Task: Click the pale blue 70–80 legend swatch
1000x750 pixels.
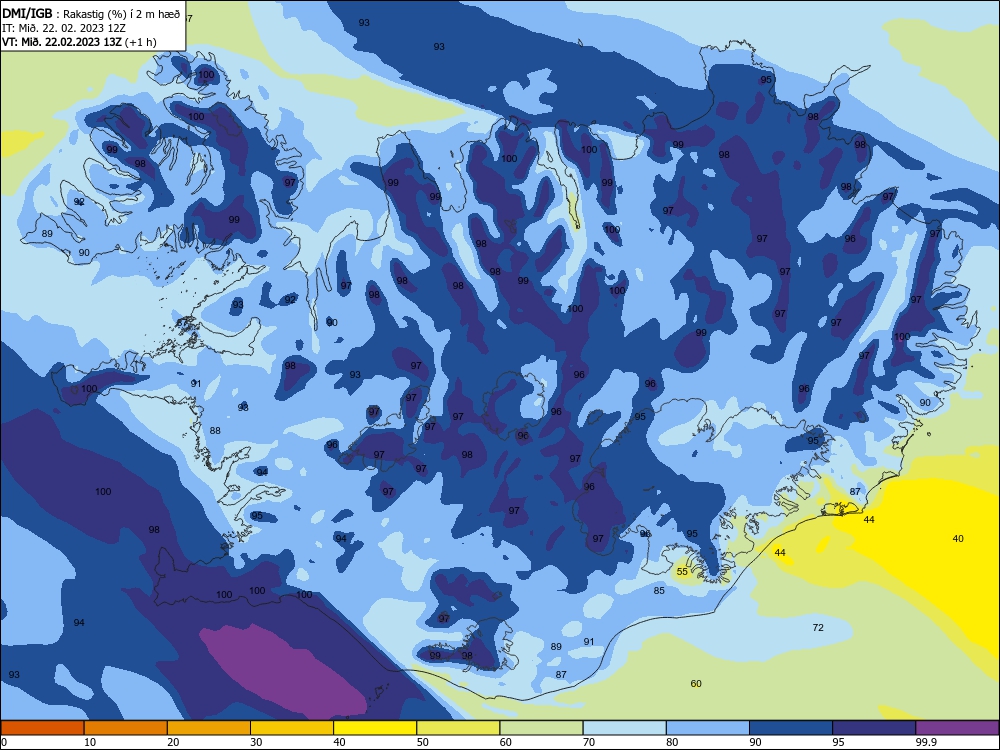Action: coord(624,728)
